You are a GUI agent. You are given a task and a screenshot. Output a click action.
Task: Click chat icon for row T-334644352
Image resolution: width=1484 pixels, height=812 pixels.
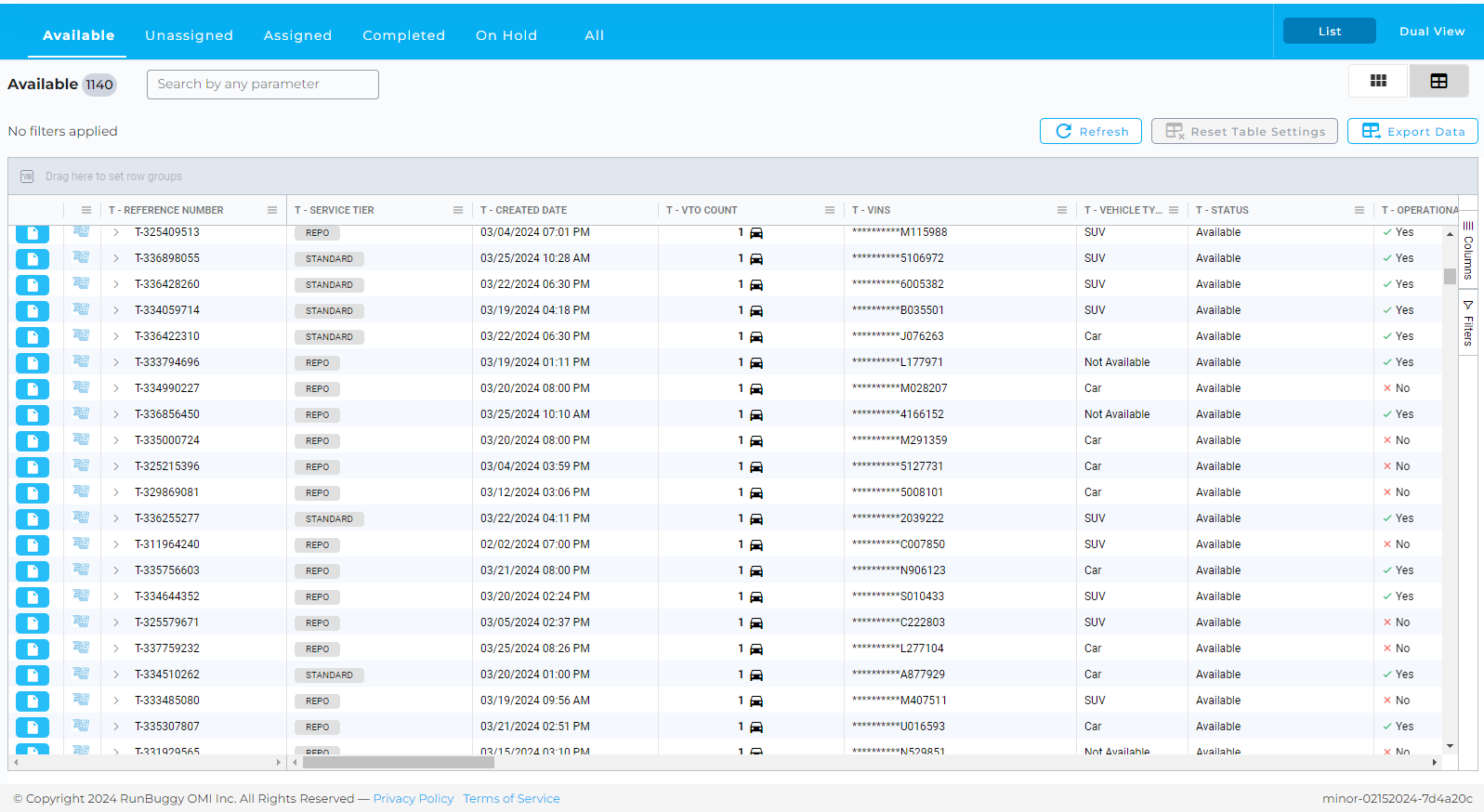click(x=81, y=596)
